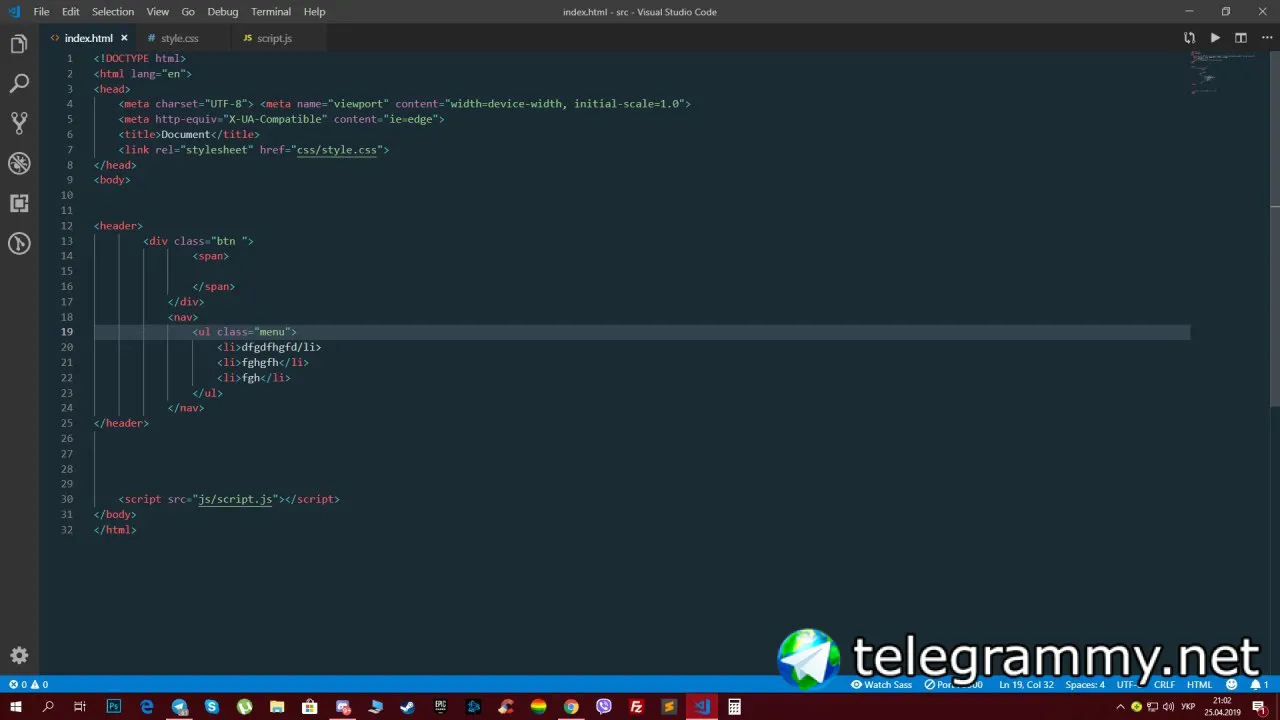Open Google Chrome from the taskbar
This screenshot has width=1280, height=720.
point(570,707)
